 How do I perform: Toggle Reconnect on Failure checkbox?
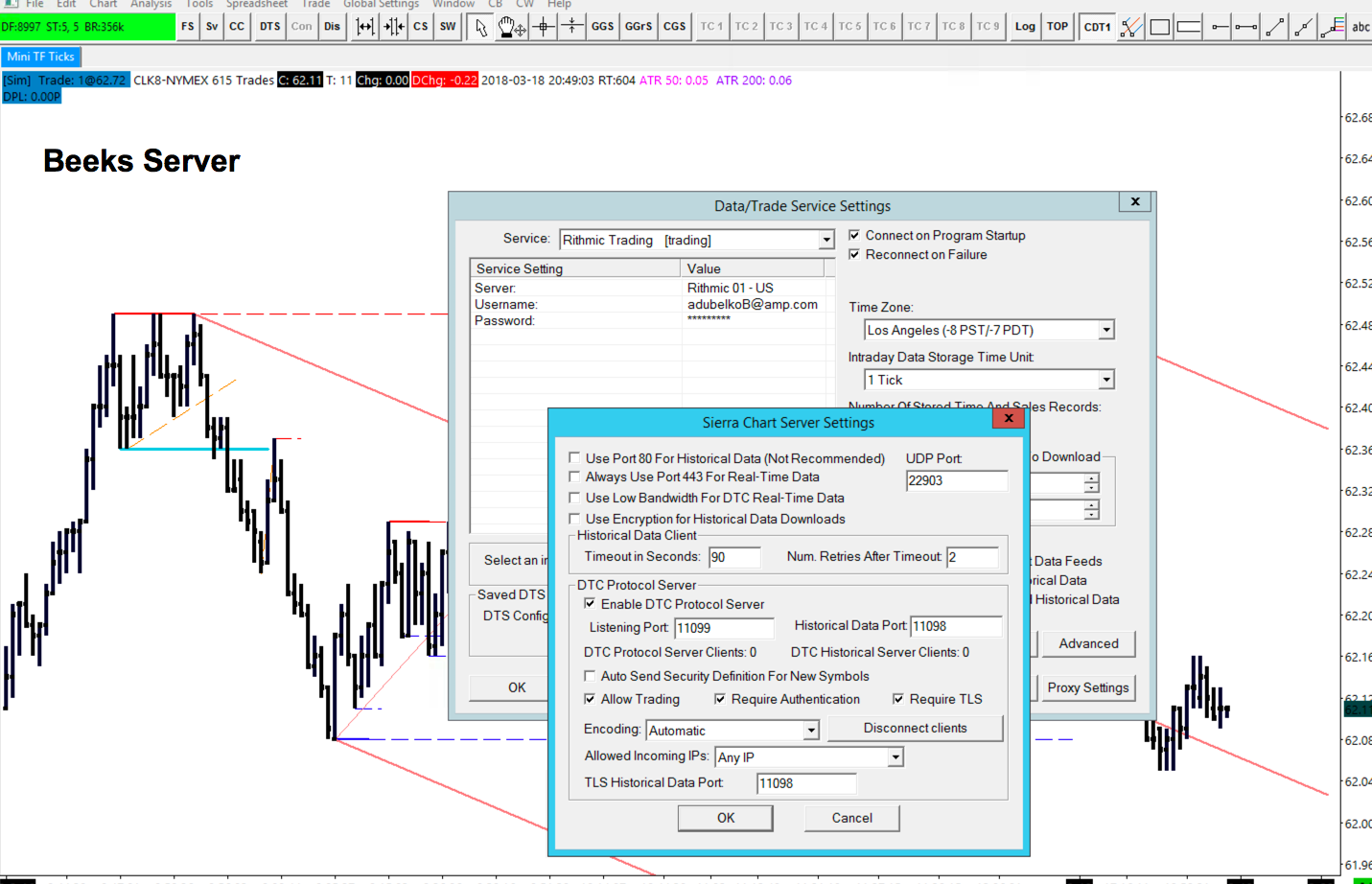click(854, 254)
